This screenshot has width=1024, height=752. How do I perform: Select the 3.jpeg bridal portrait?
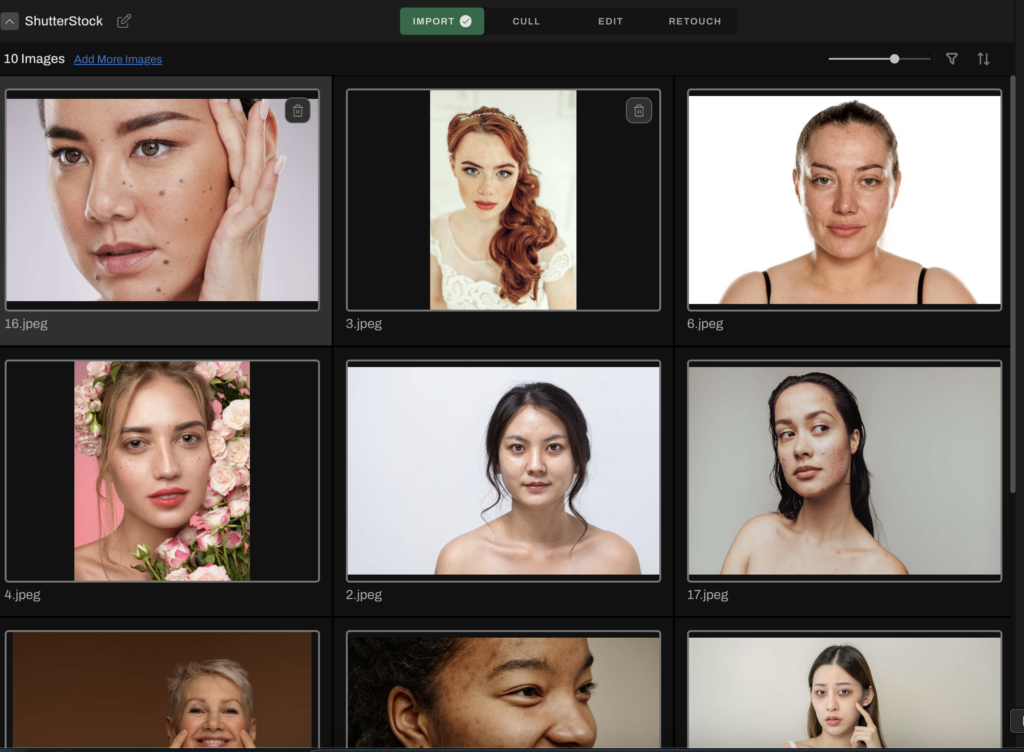[x=503, y=199]
